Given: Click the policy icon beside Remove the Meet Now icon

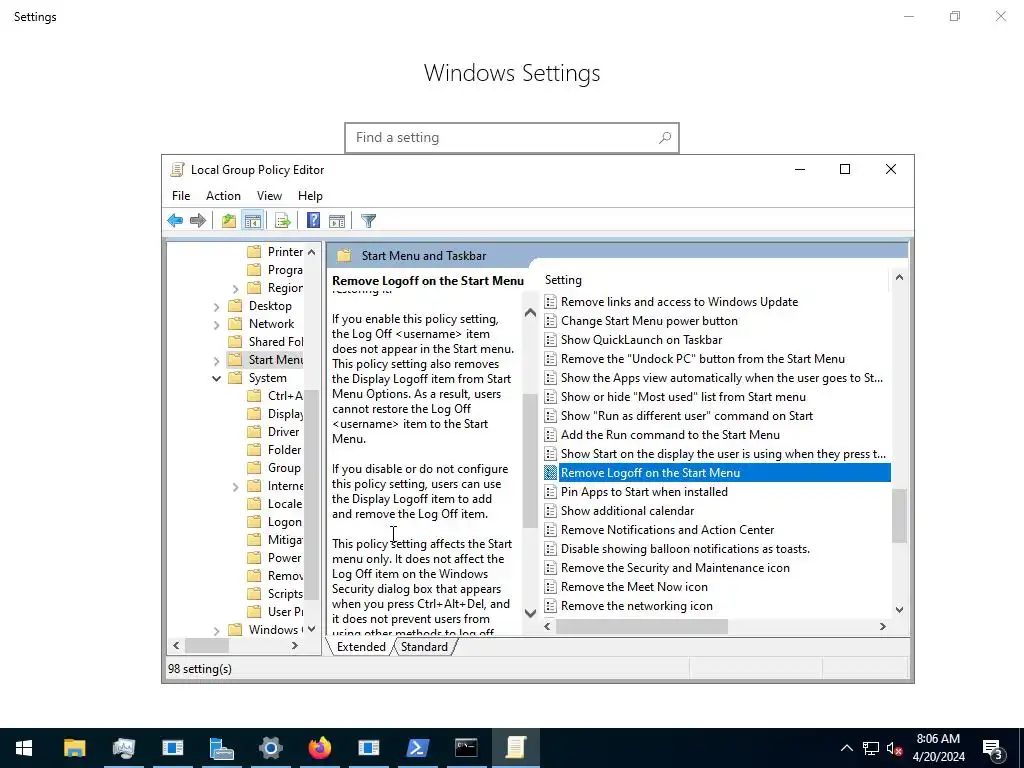Looking at the screenshot, I should [551, 586].
